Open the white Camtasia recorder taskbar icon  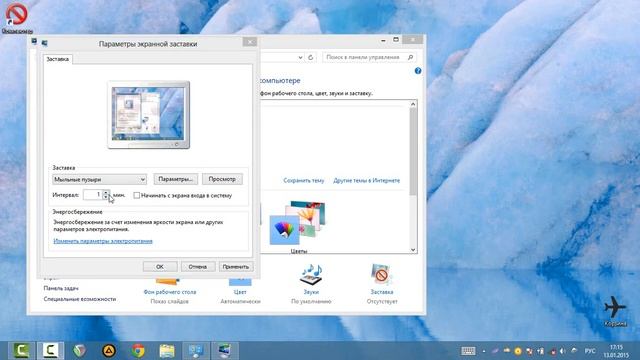[x=50, y=351]
